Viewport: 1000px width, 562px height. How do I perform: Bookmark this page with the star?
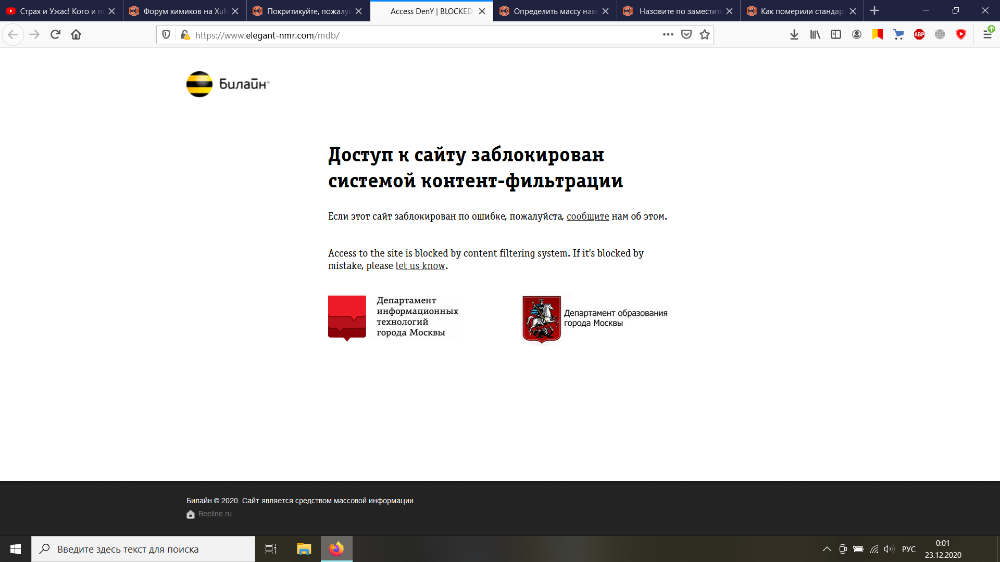tap(705, 34)
